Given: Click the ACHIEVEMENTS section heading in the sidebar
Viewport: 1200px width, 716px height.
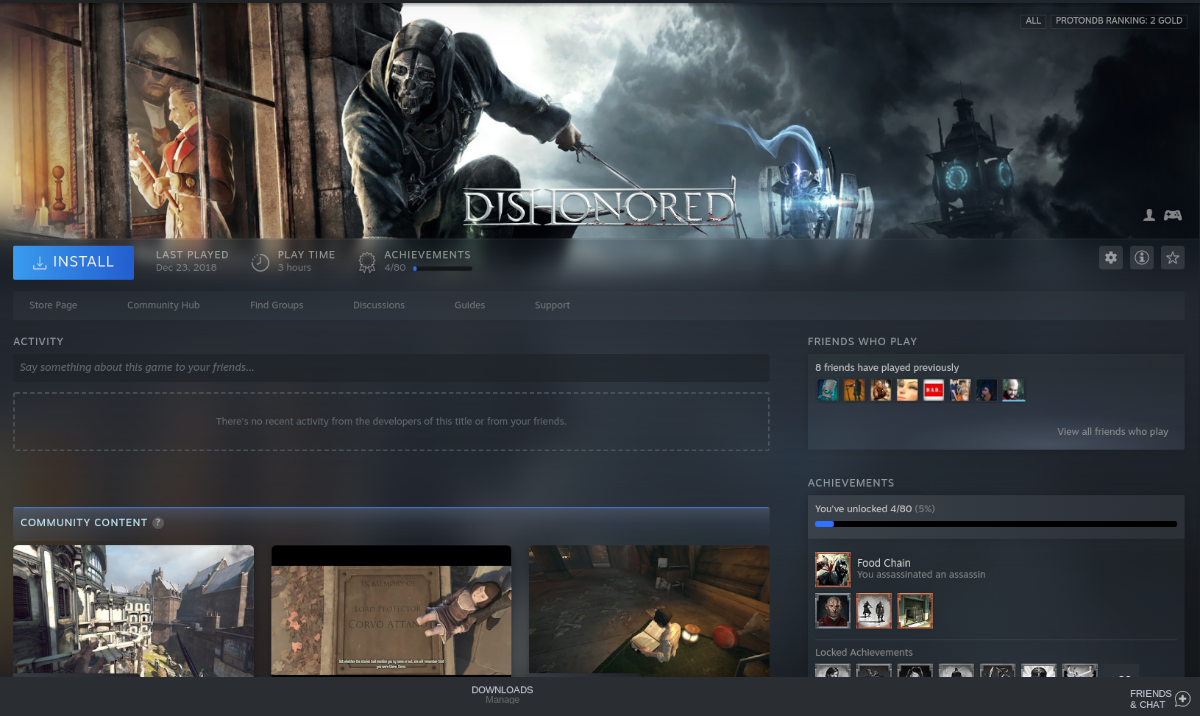Looking at the screenshot, I should click(x=851, y=483).
